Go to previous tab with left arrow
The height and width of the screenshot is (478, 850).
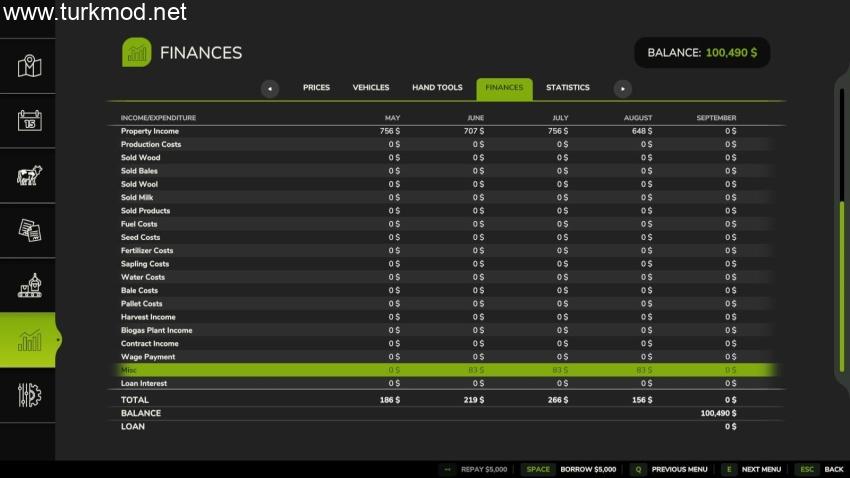click(270, 88)
